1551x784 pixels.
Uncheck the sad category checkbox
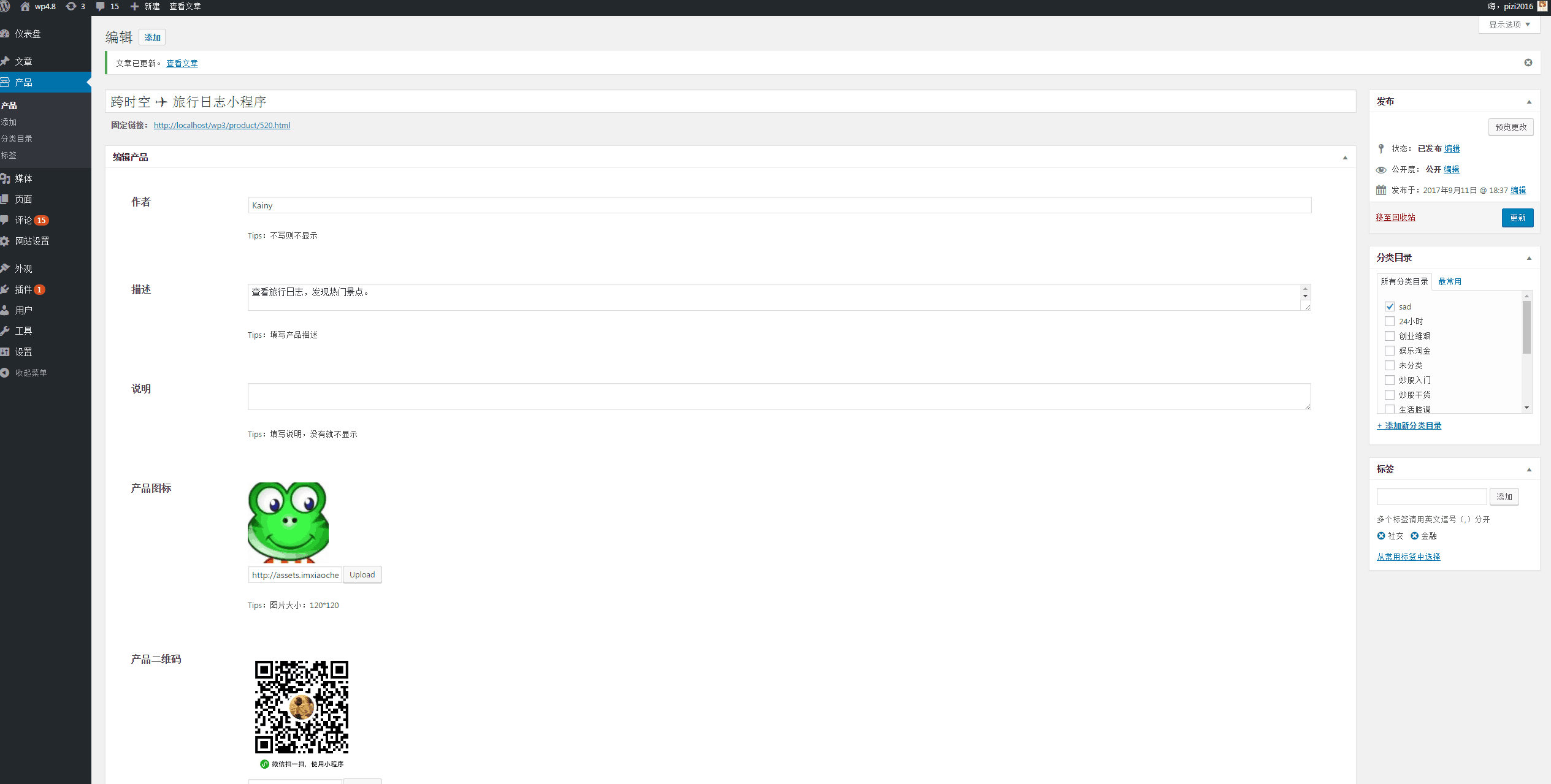point(1389,306)
